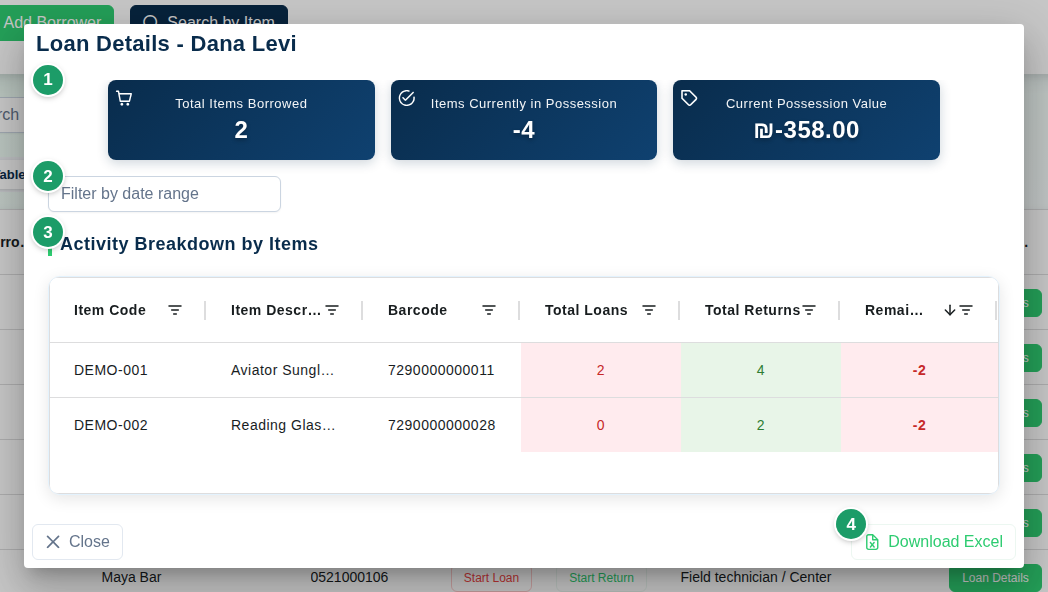
Task: Open filter menu for Item Code column
Action: click(174, 310)
